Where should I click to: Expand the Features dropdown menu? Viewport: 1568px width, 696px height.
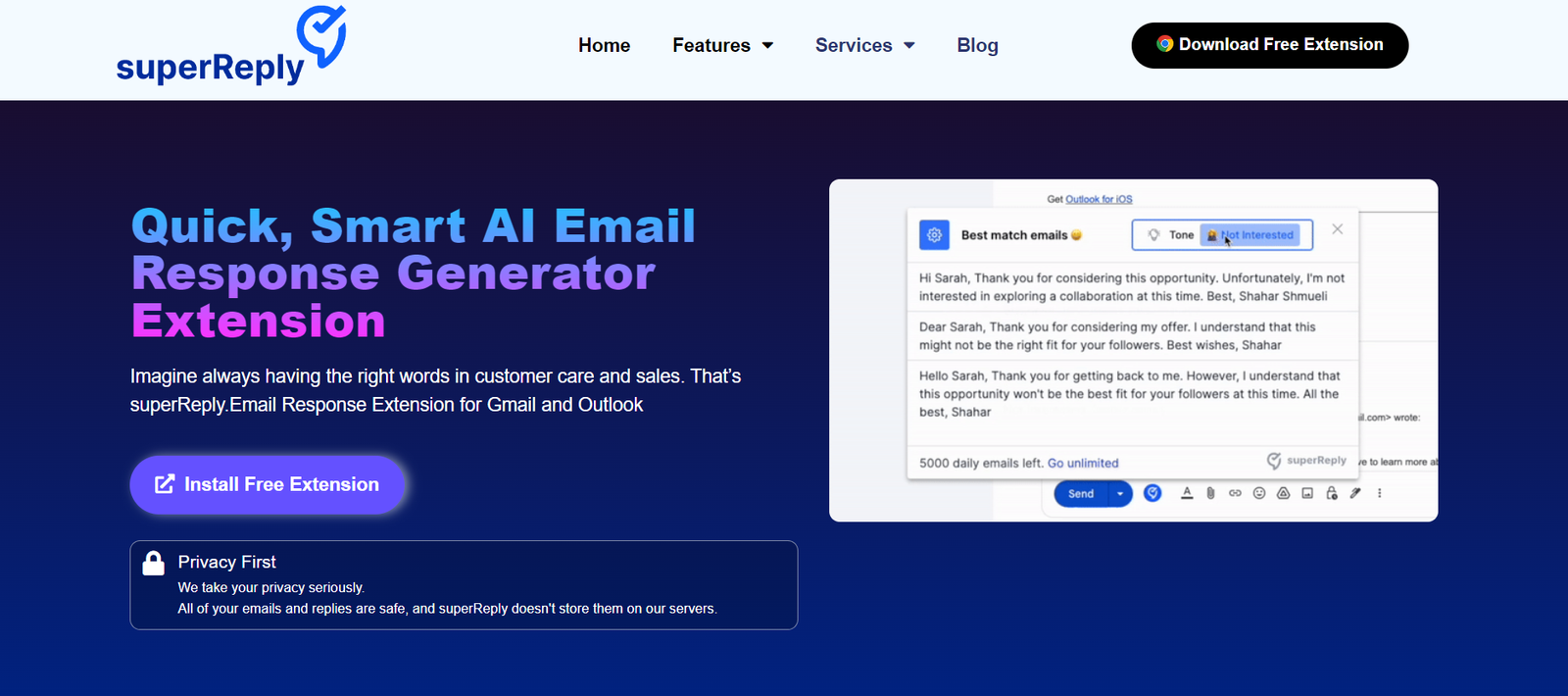(722, 45)
